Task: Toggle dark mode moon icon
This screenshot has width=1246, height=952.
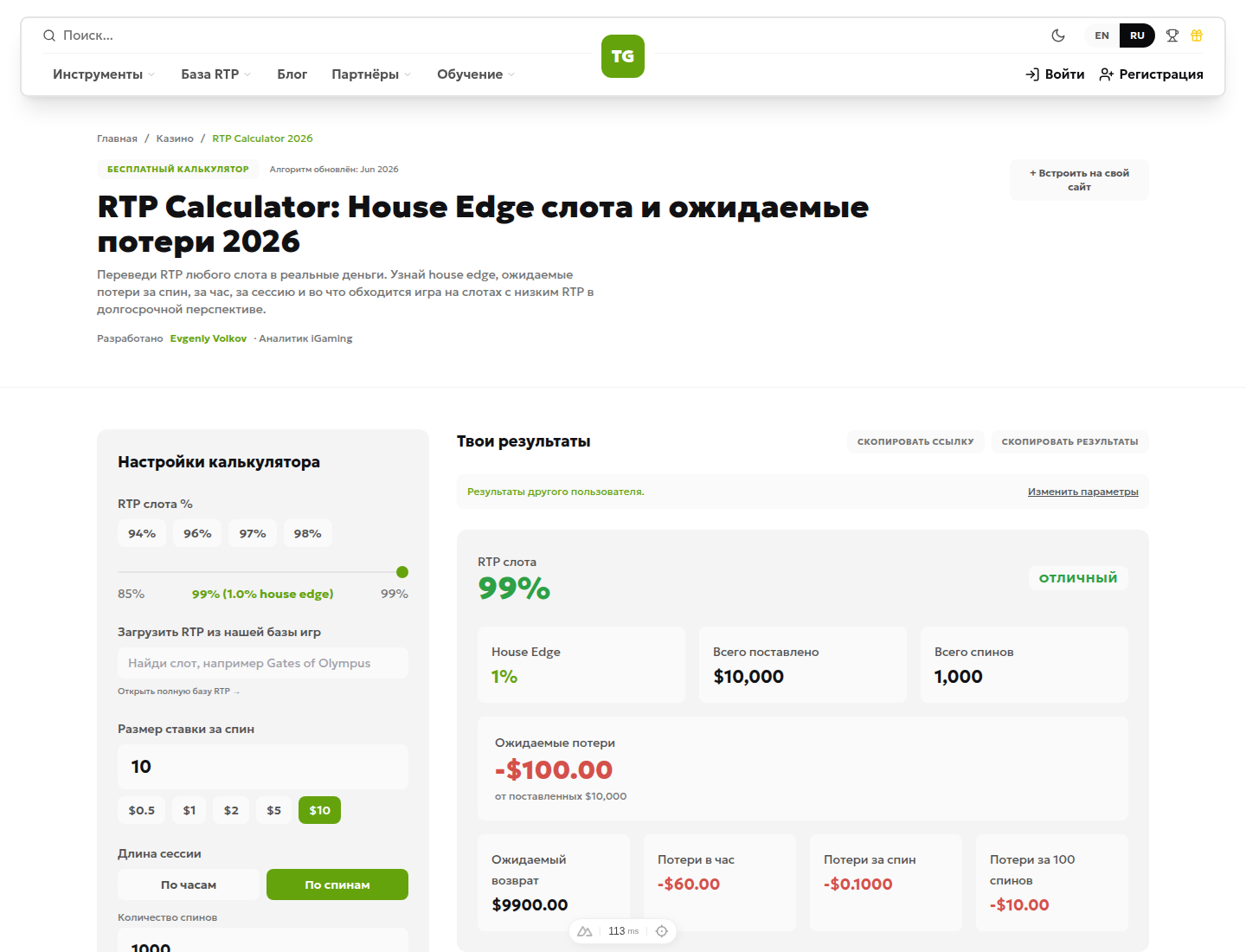Action: 1058,35
